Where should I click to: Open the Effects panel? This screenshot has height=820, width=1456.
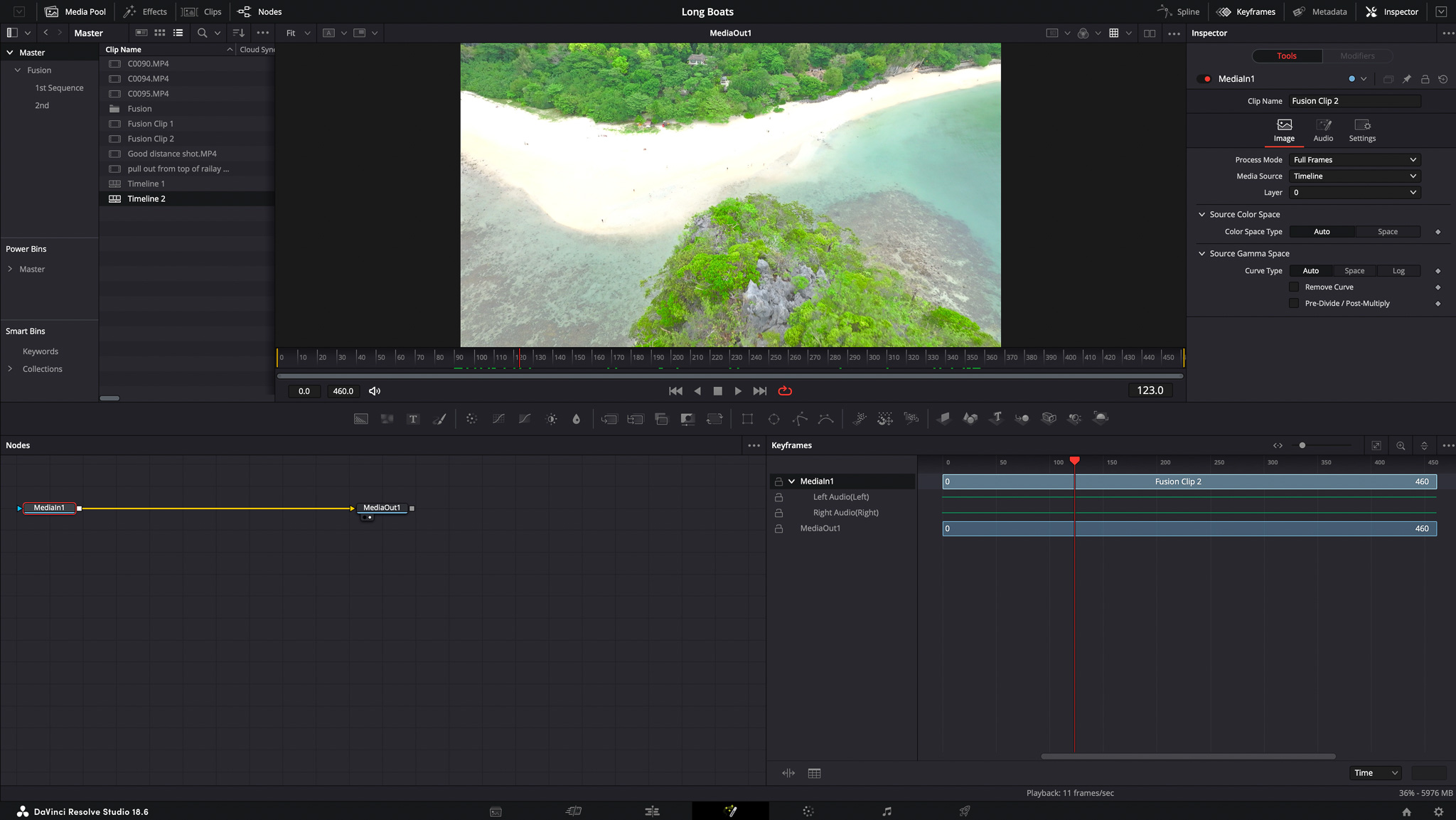[x=145, y=12]
